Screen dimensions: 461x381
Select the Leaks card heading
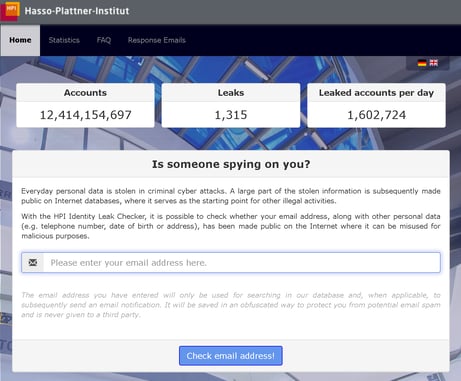point(231,93)
